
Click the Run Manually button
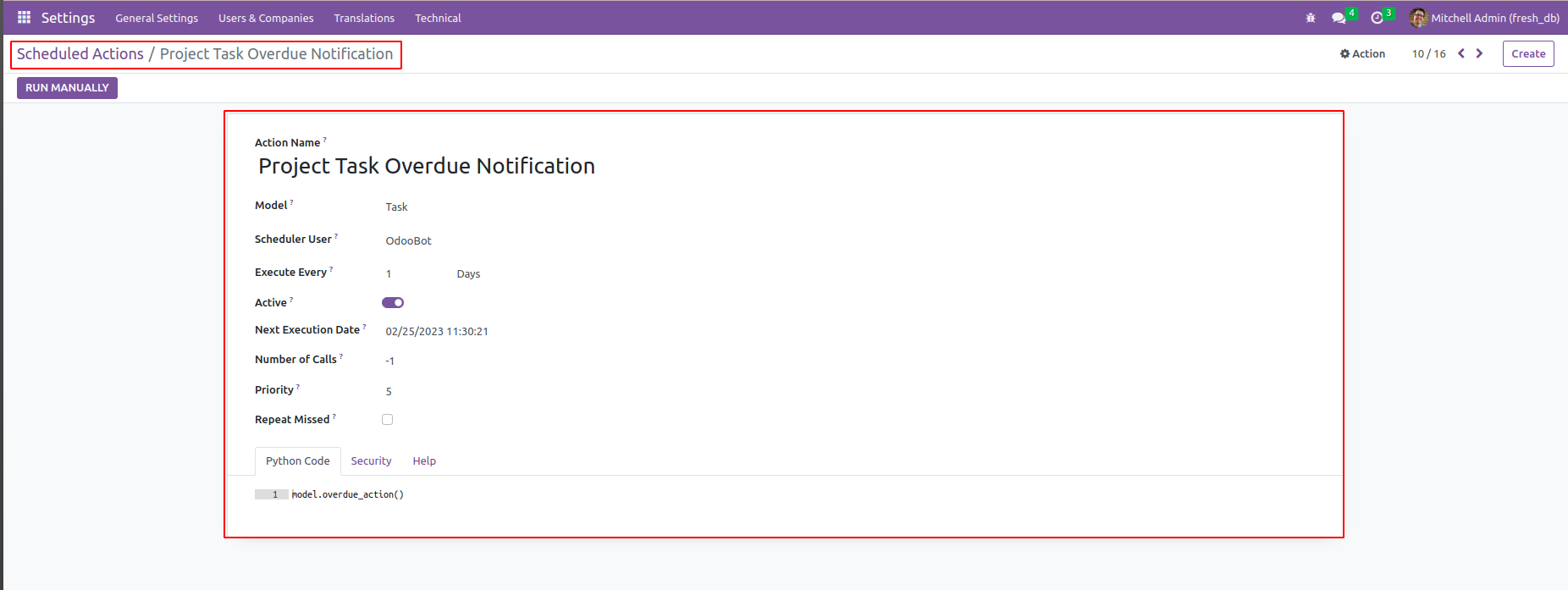[67, 87]
